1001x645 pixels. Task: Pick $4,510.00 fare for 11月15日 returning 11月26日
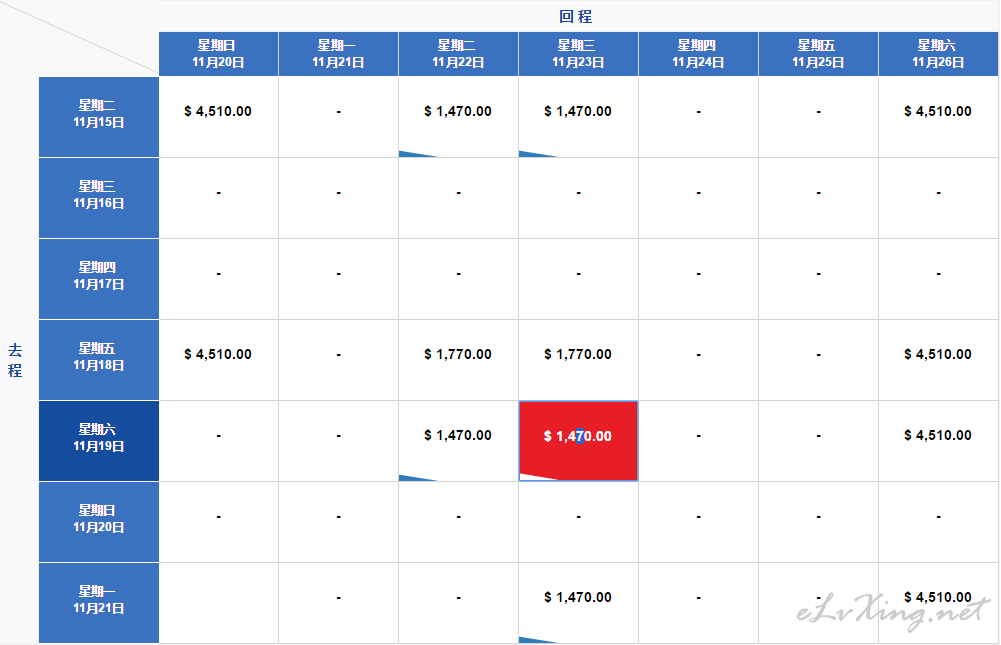(x=938, y=117)
